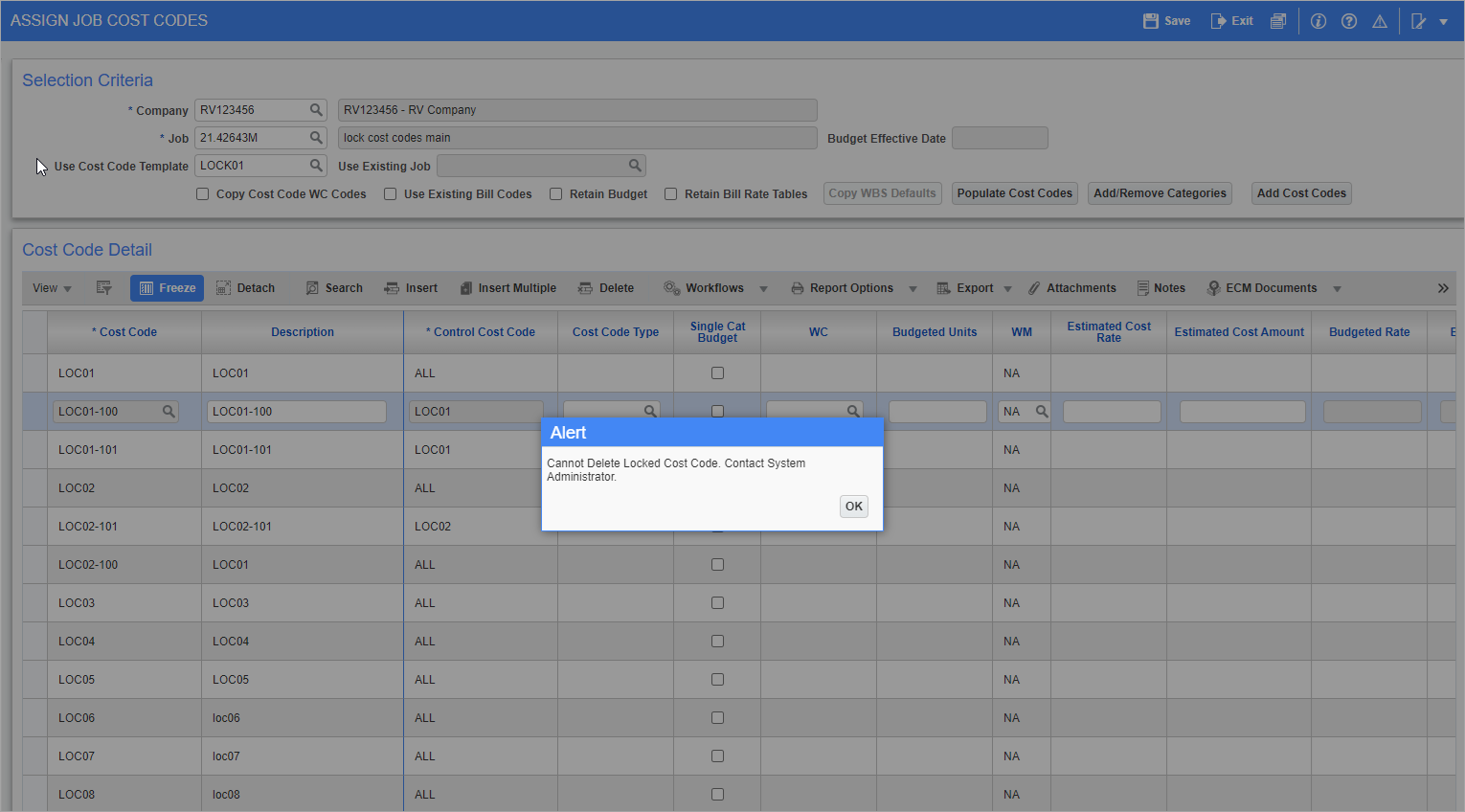Open Job lookup magnifier
Screen dimensions: 1465x812
pos(316,138)
